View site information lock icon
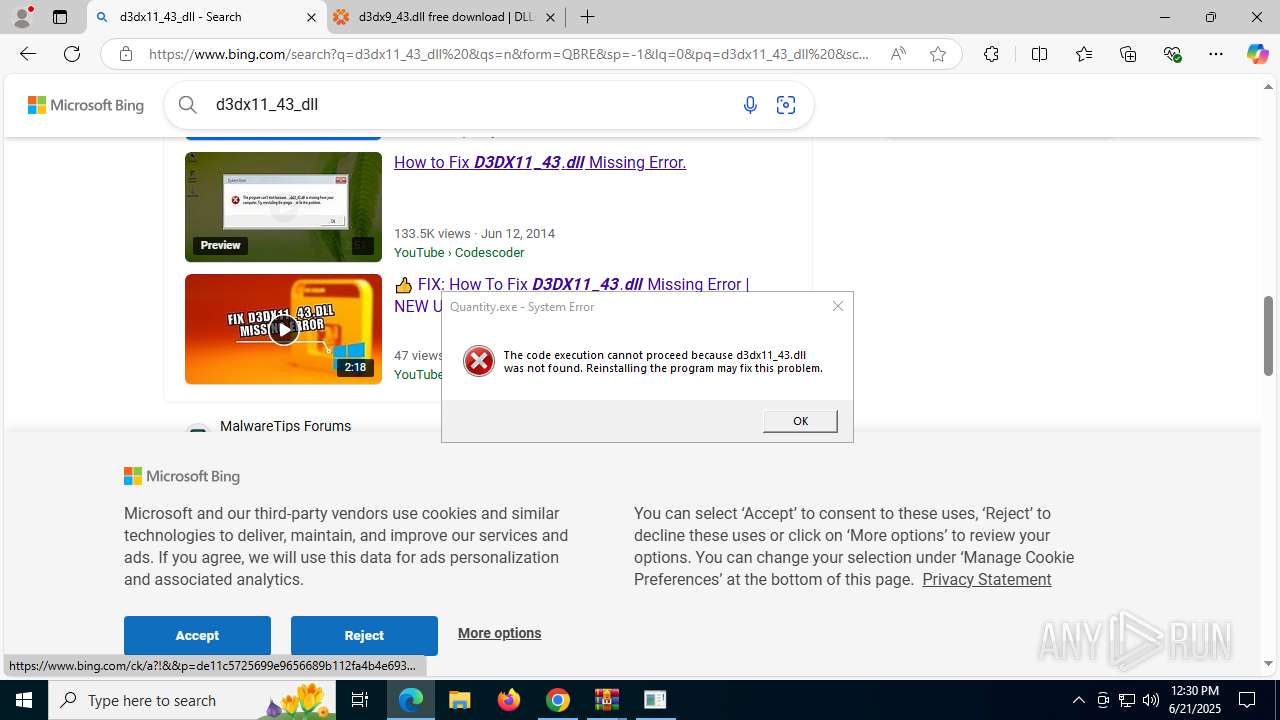Viewport: 1280px width, 720px height. [x=126, y=54]
